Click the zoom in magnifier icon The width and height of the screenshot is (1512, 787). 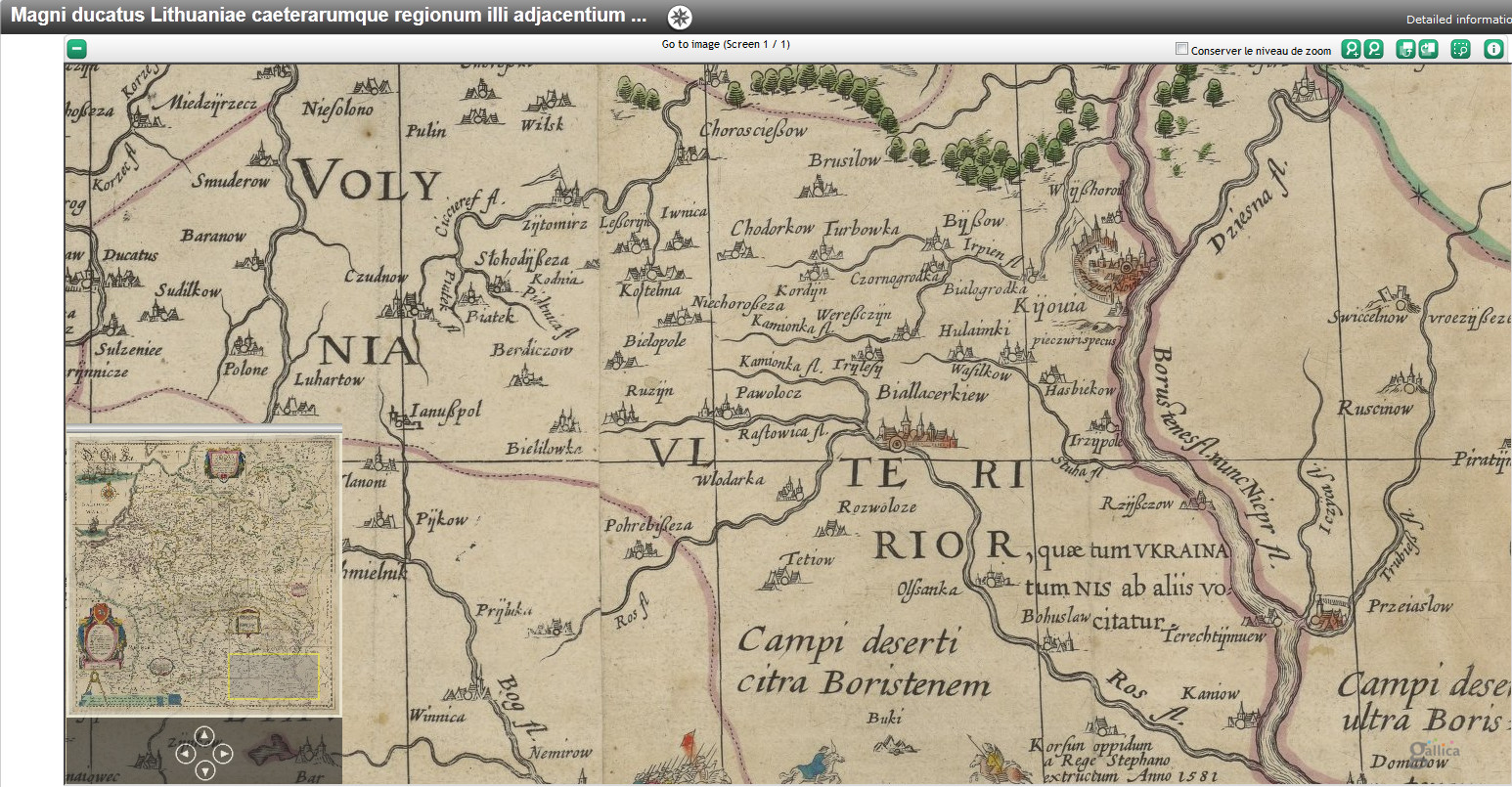pos(1351,49)
